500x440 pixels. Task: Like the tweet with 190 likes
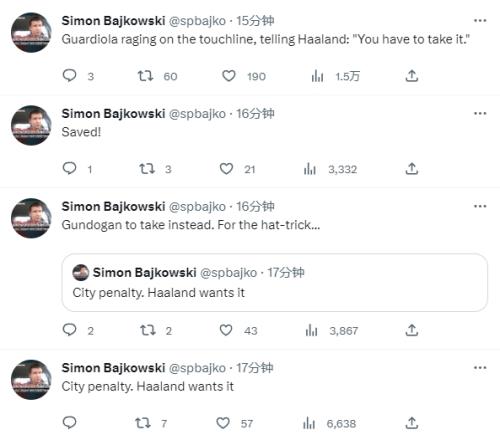[x=229, y=76]
